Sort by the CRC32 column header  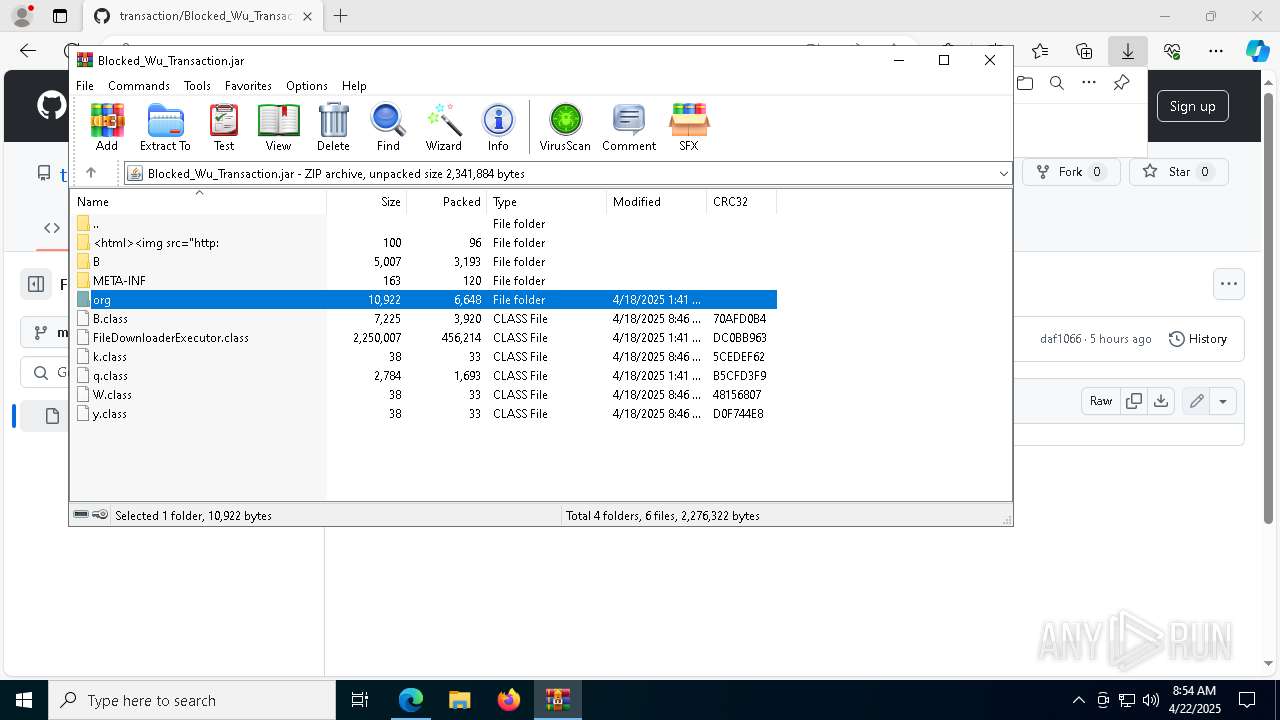tap(741, 202)
